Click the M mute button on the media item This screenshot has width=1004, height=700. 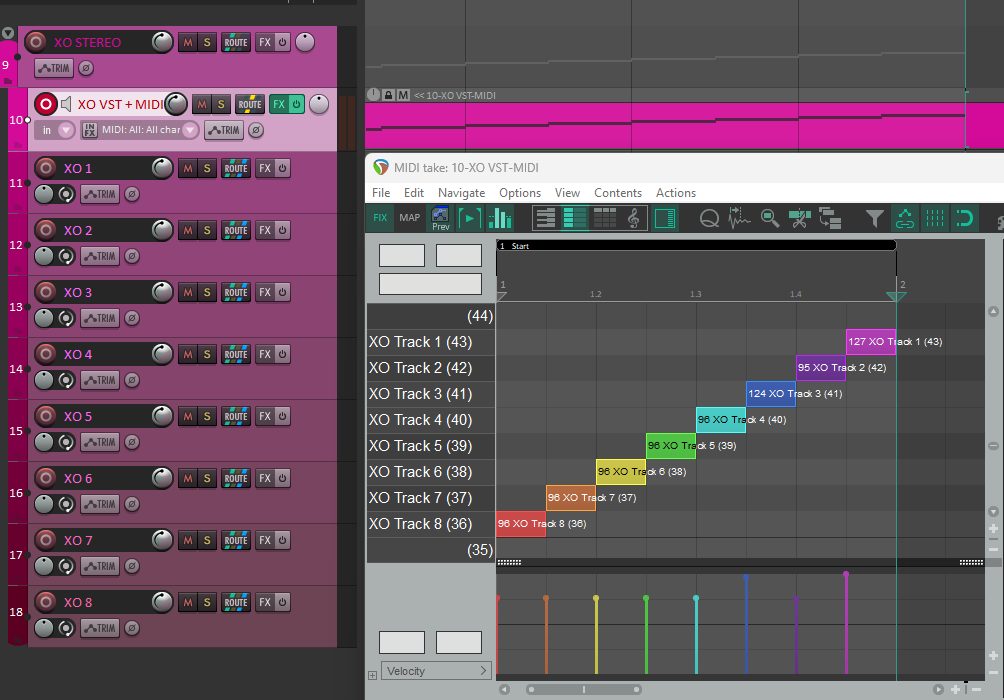(x=403, y=95)
